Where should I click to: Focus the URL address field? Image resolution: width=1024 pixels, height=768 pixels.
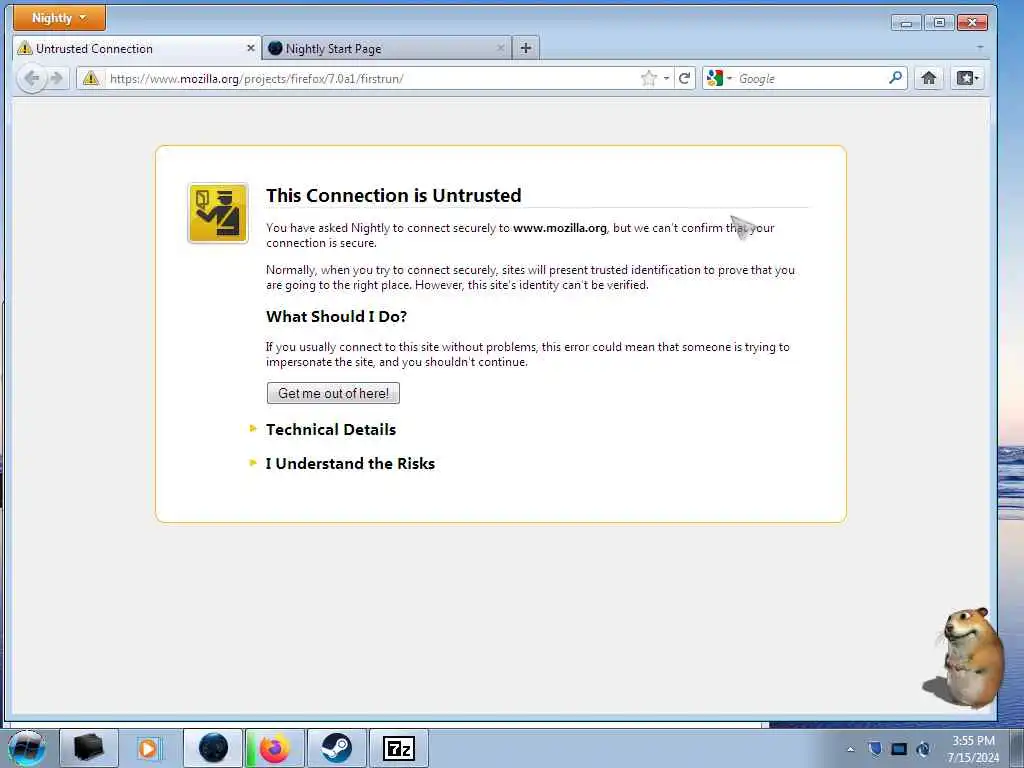click(372, 78)
